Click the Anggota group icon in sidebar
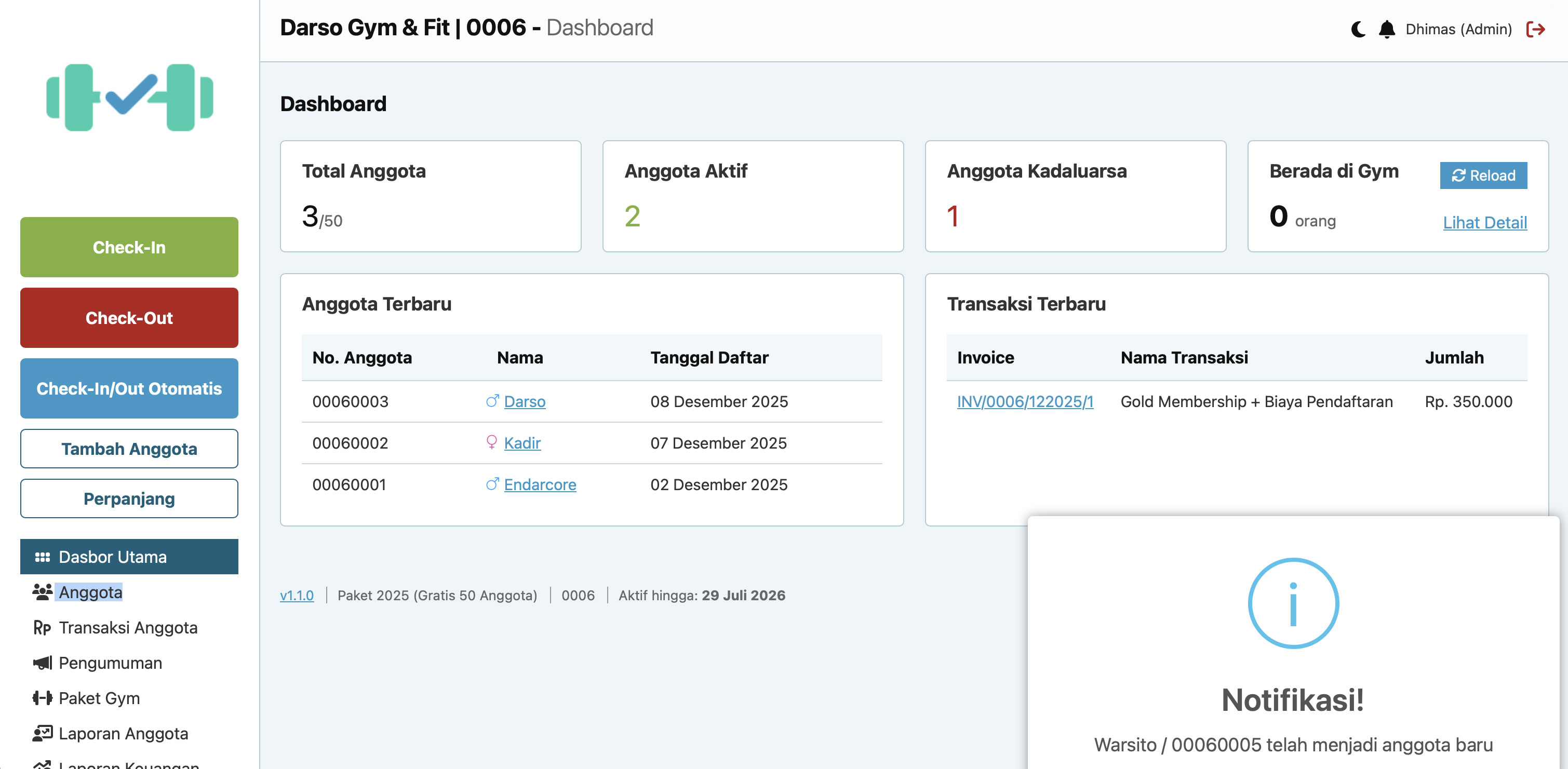The image size is (1568, 769). pos(42,592)
